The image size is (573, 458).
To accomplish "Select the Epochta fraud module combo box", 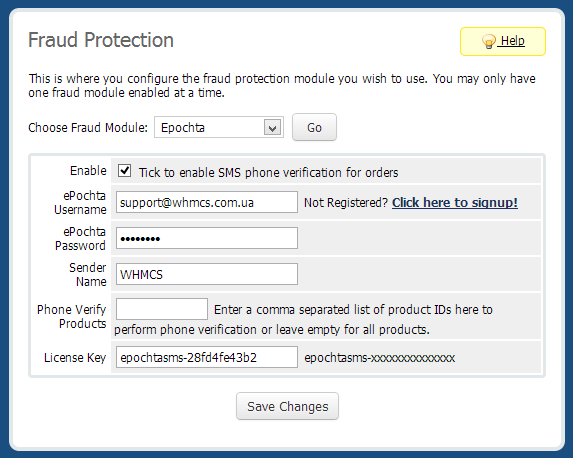I will [219, 127].
